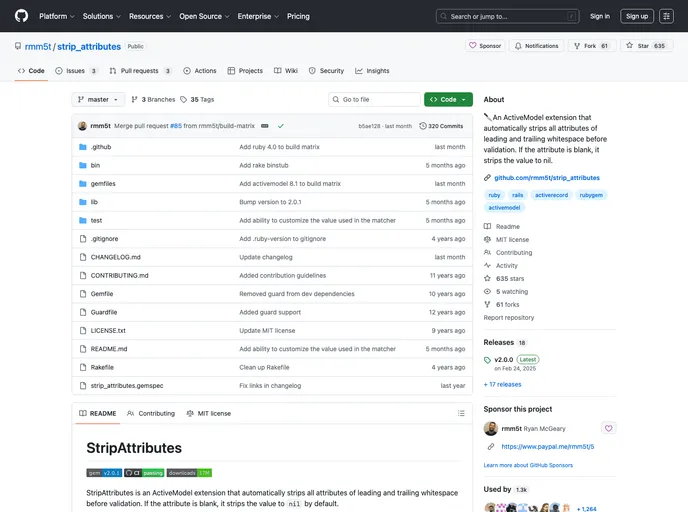This screenshot has height=512, width=688.
Task: Open the paypal.me/rmm5t link
Action: pos(548,447)
